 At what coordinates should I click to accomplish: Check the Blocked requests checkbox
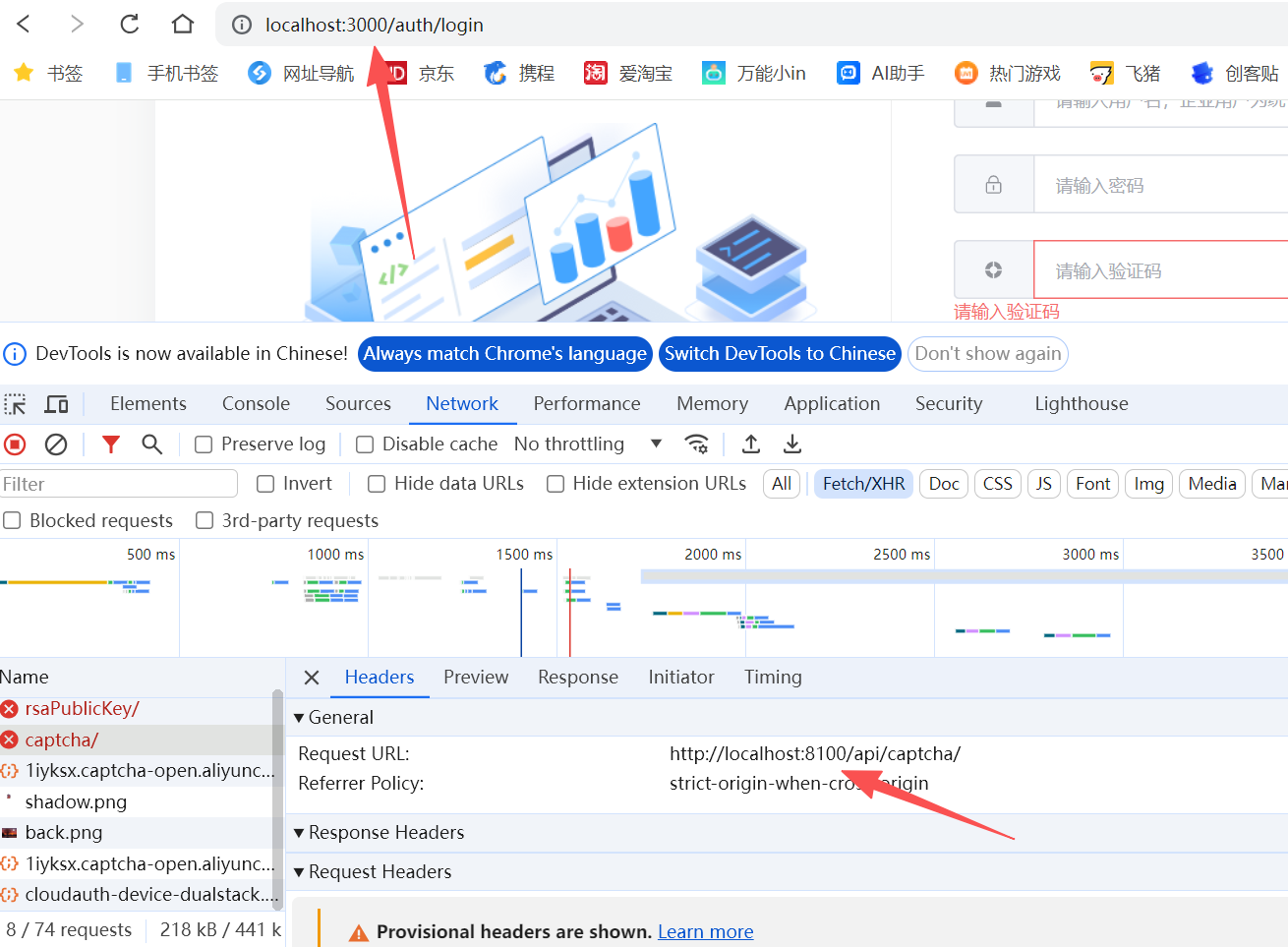(12, 520)
